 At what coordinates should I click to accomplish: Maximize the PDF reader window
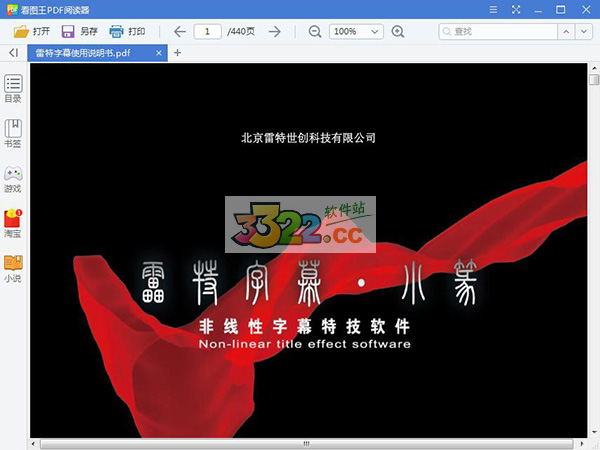[x=561, y=10]
